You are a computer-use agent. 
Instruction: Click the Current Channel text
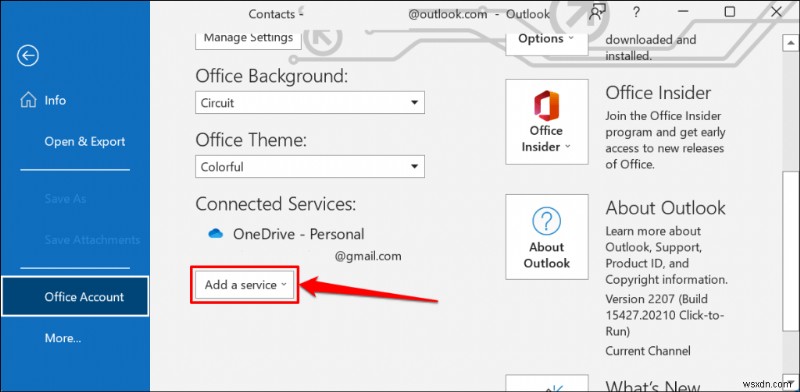pyautogui.click(x=647, y=351)
